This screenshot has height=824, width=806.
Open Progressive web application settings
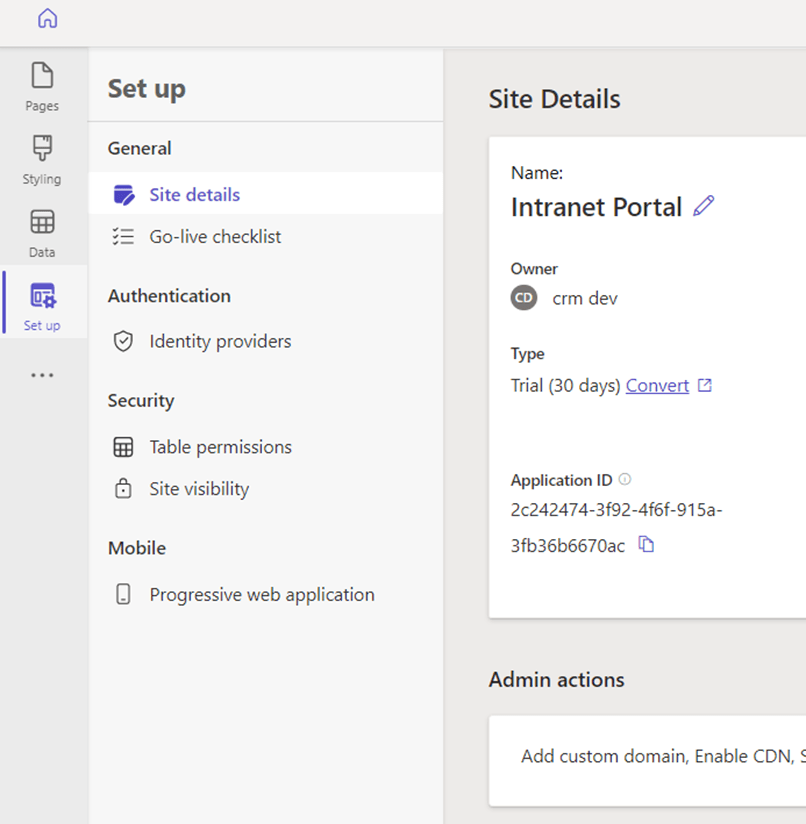coord(261,594)
